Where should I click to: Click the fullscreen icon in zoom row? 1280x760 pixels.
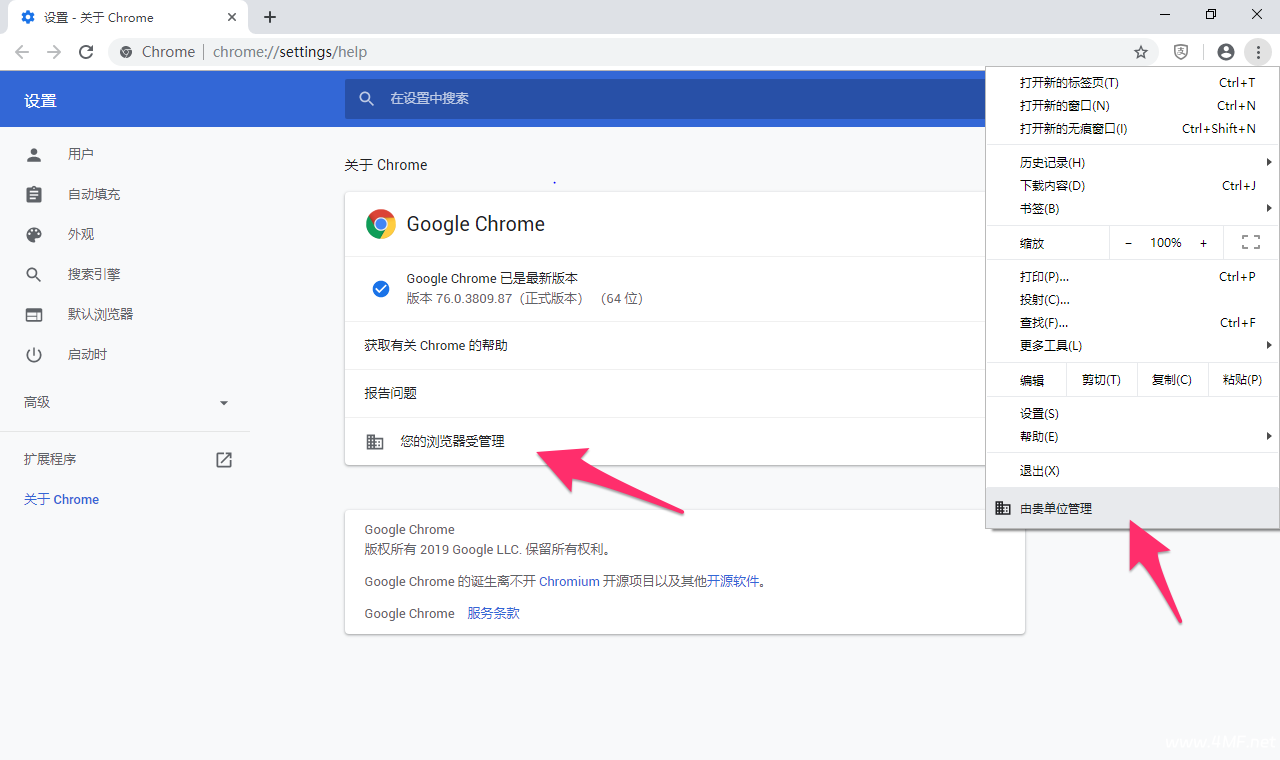click(x=1250, y=243)
